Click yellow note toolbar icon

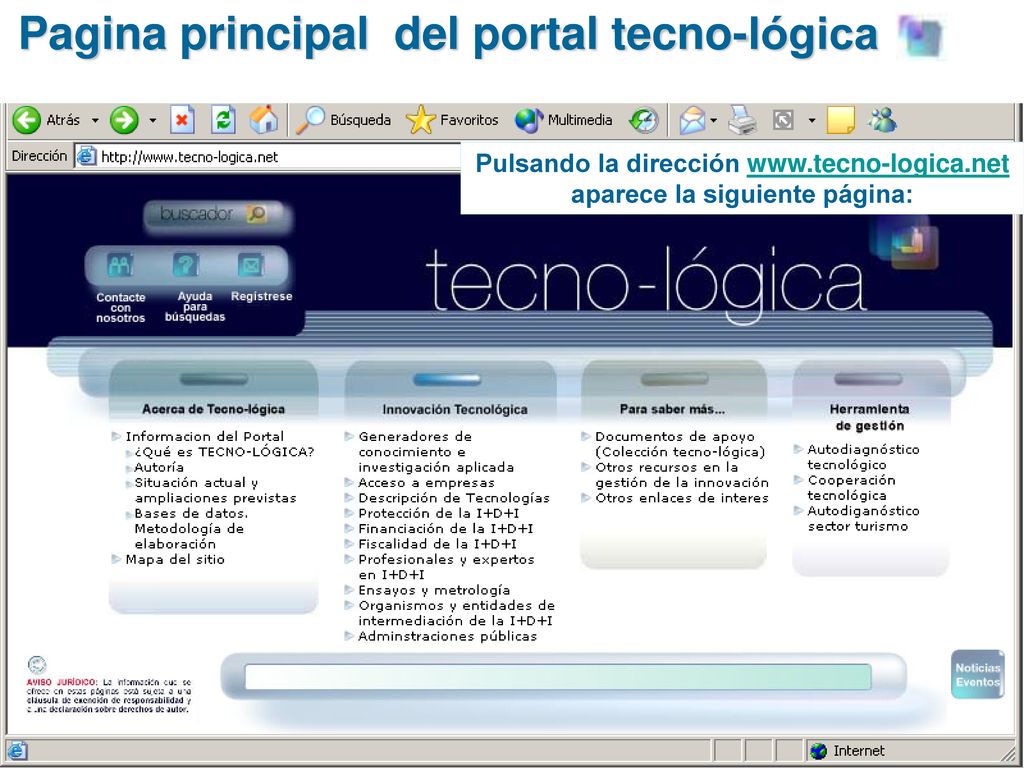(840, 121)
